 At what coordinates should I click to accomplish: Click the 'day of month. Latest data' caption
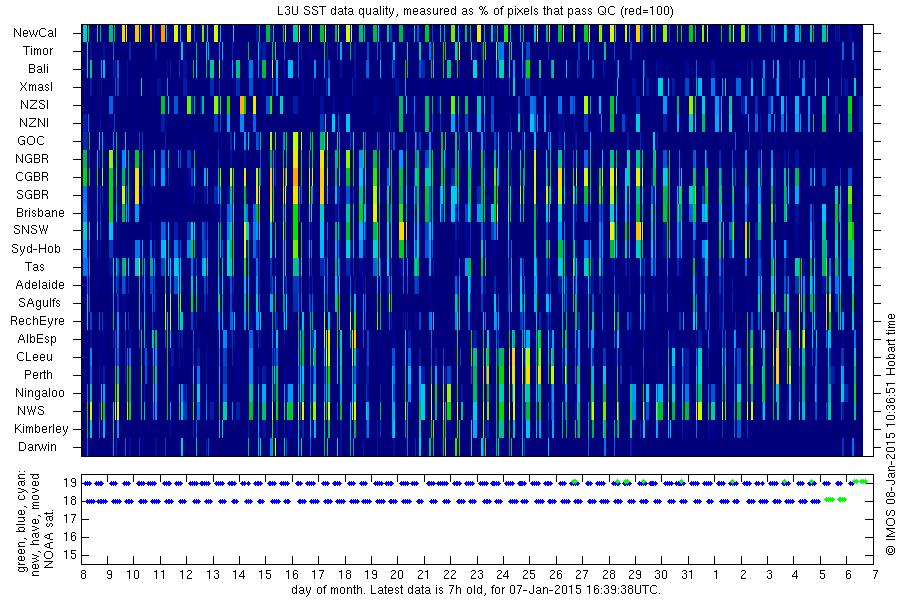click(476, 590)
